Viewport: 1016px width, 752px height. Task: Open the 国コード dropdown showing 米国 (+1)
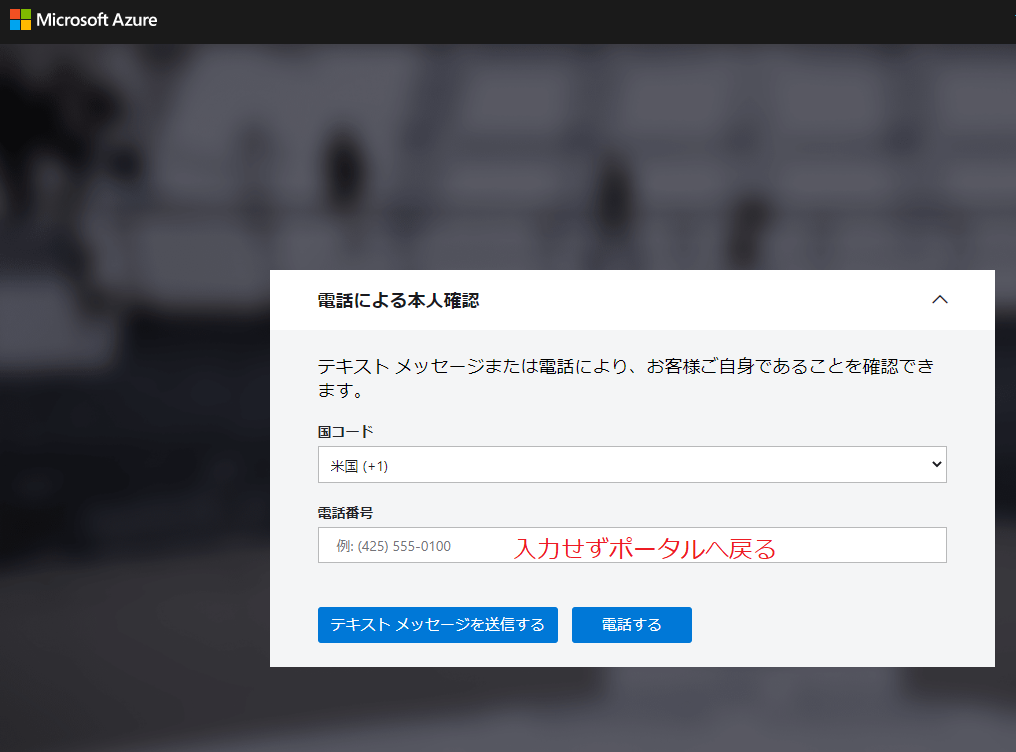tap(632, 464)
